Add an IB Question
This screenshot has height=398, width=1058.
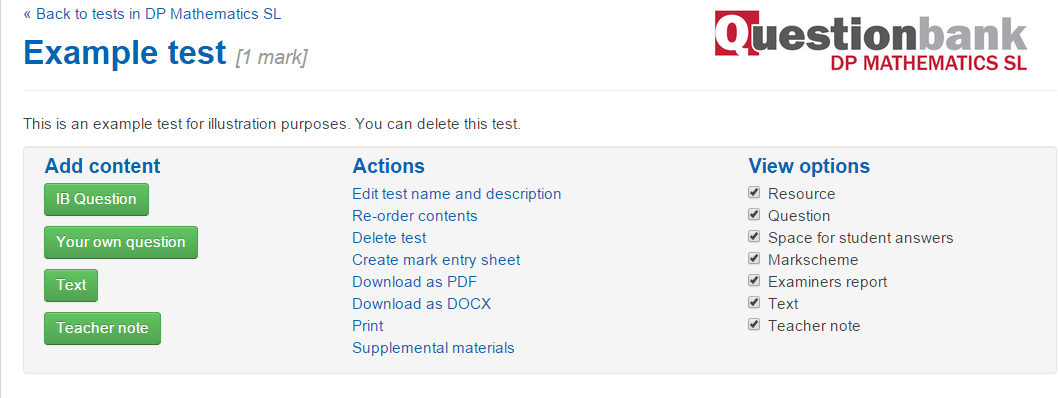pos(96,200)
